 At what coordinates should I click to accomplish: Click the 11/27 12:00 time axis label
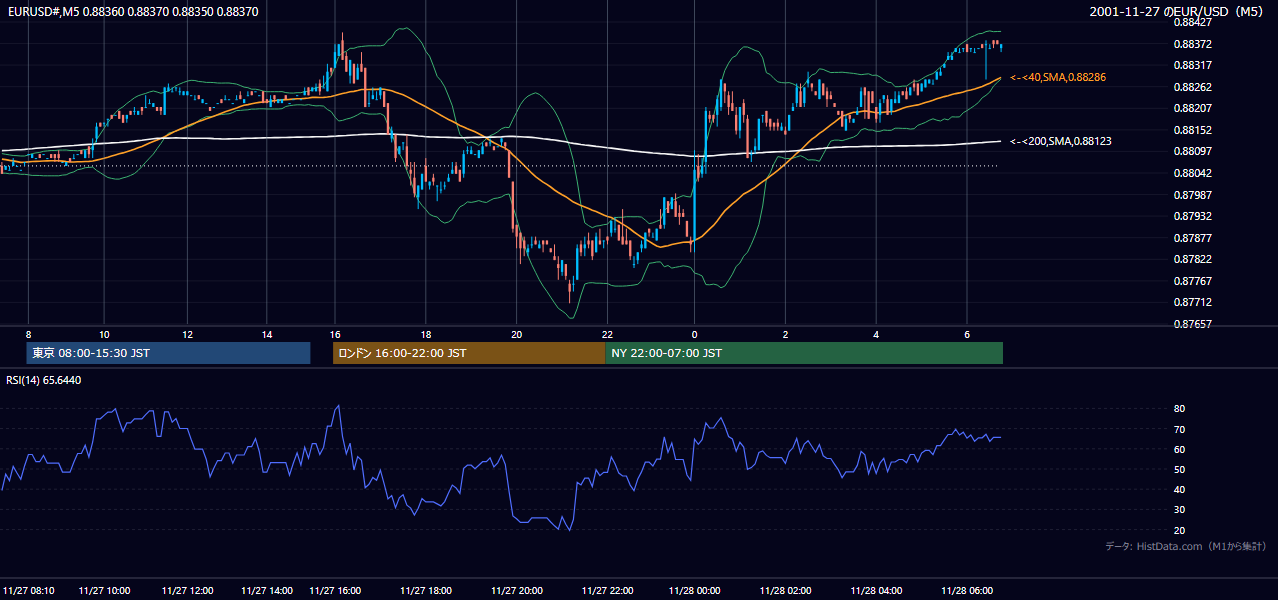[186, 590]
